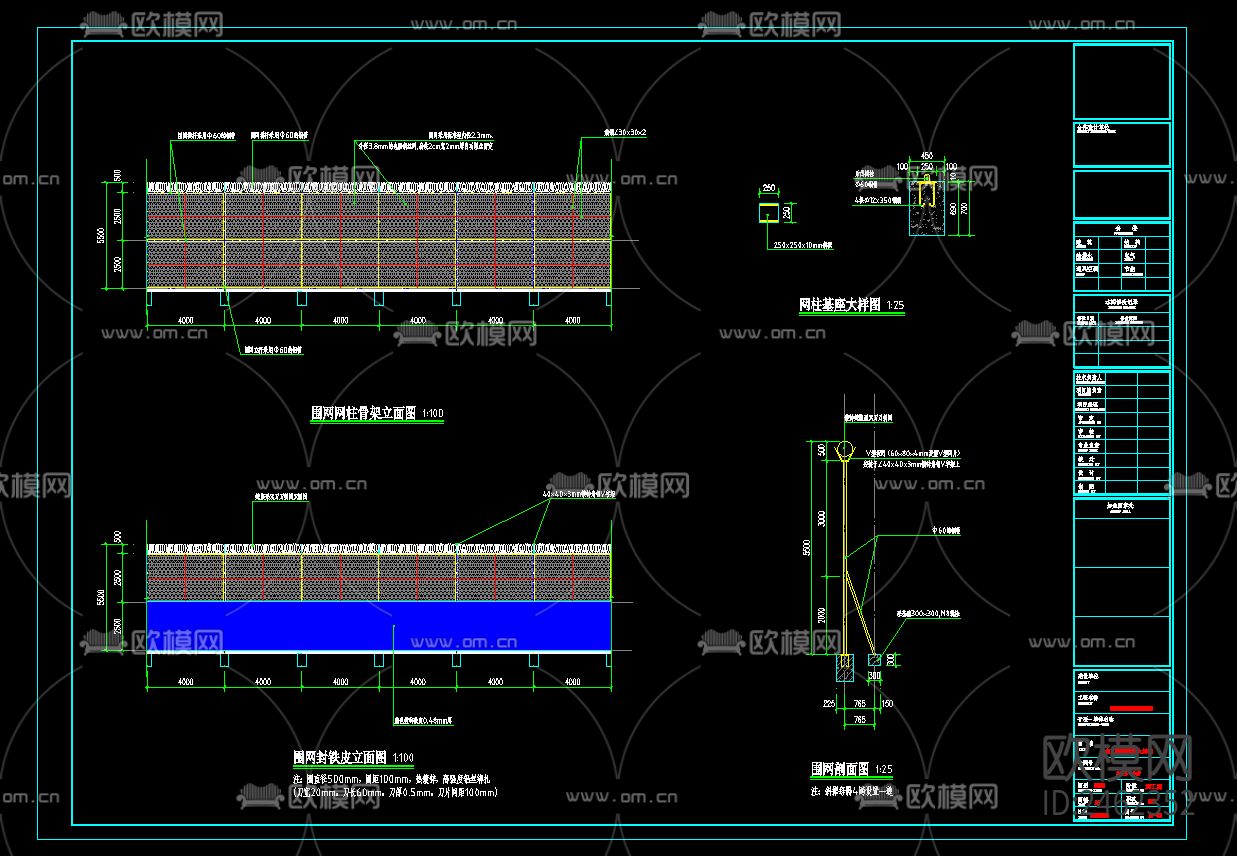The width and height of the screenshot is (1237, 856).
Task: Select the ∠30x30x2 angle steel annotation
Action: (625, 132)
